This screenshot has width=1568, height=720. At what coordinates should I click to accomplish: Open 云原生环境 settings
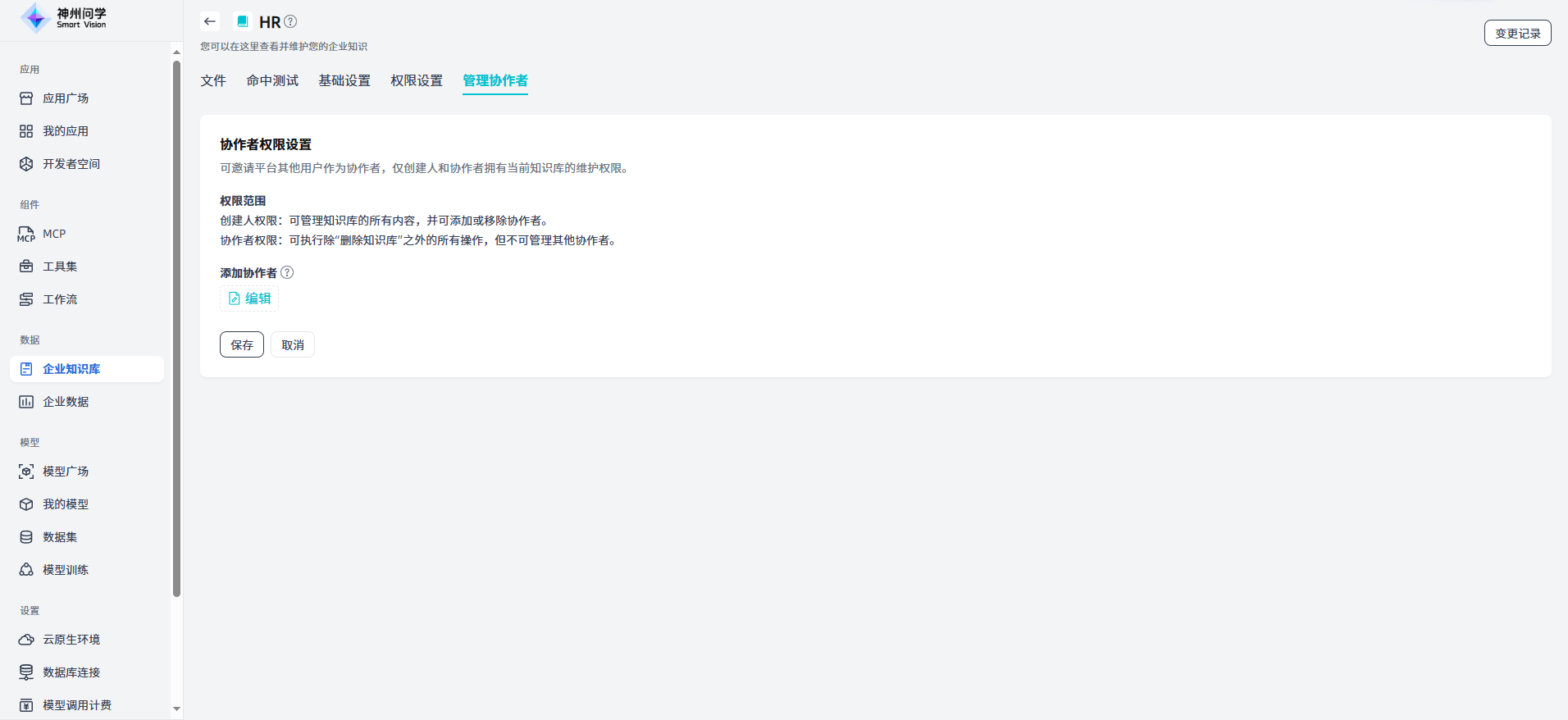(71, 640)
